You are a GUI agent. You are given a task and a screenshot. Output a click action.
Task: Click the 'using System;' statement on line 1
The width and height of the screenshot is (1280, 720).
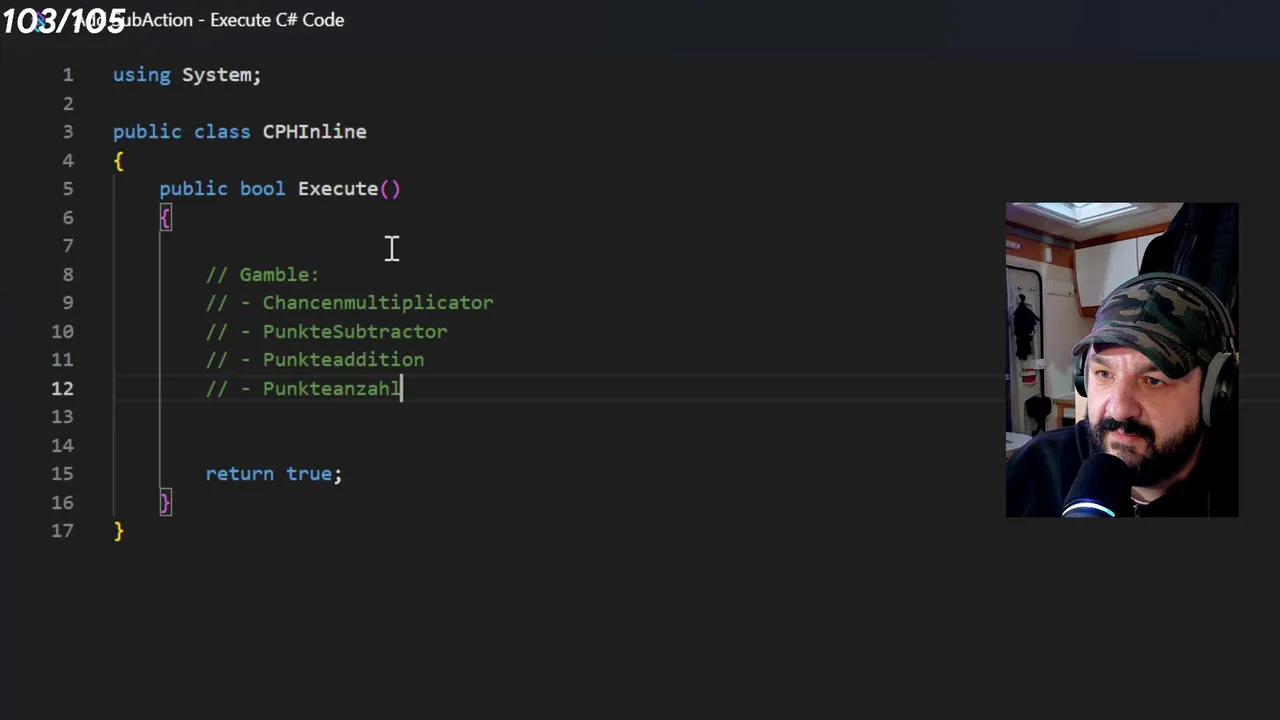(187, 75)
